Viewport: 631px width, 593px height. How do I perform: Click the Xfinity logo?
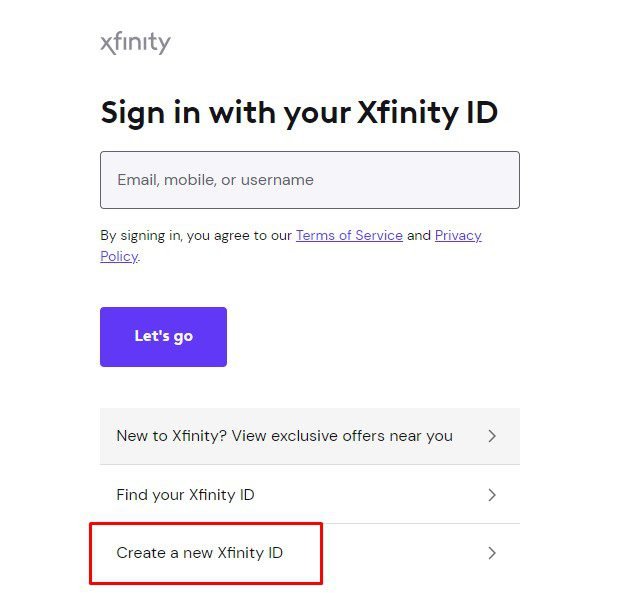coord(135,43)
